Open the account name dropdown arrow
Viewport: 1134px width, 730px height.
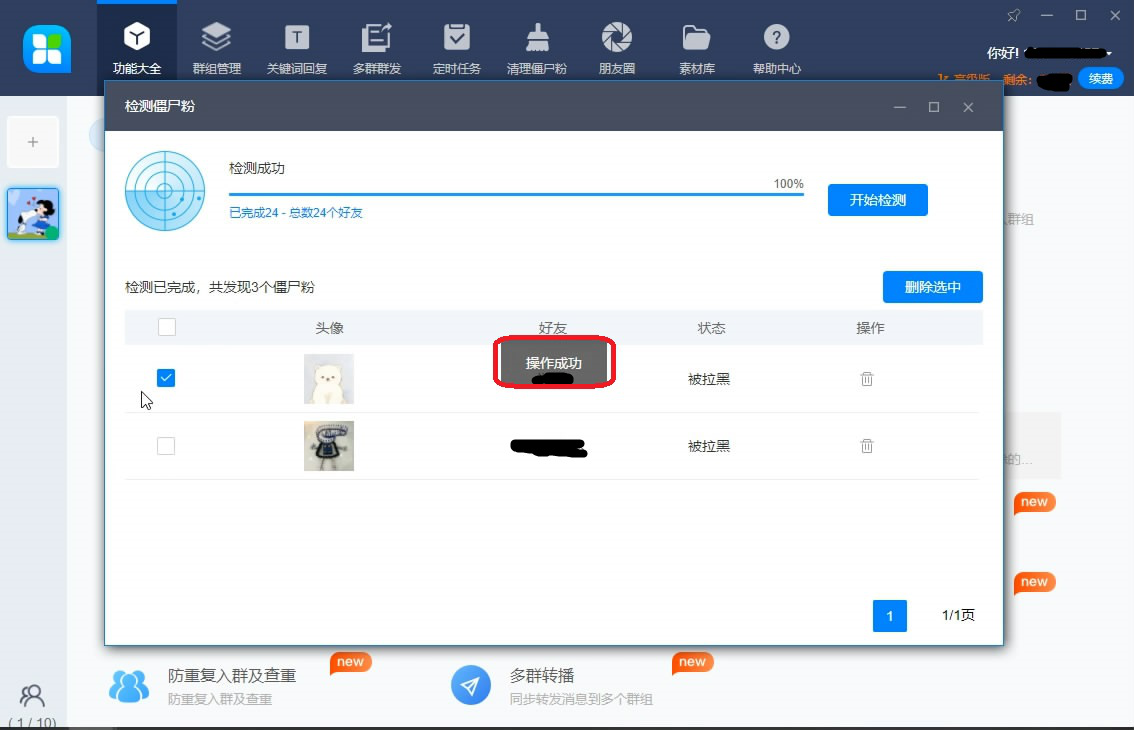(x=1109, y=53)
